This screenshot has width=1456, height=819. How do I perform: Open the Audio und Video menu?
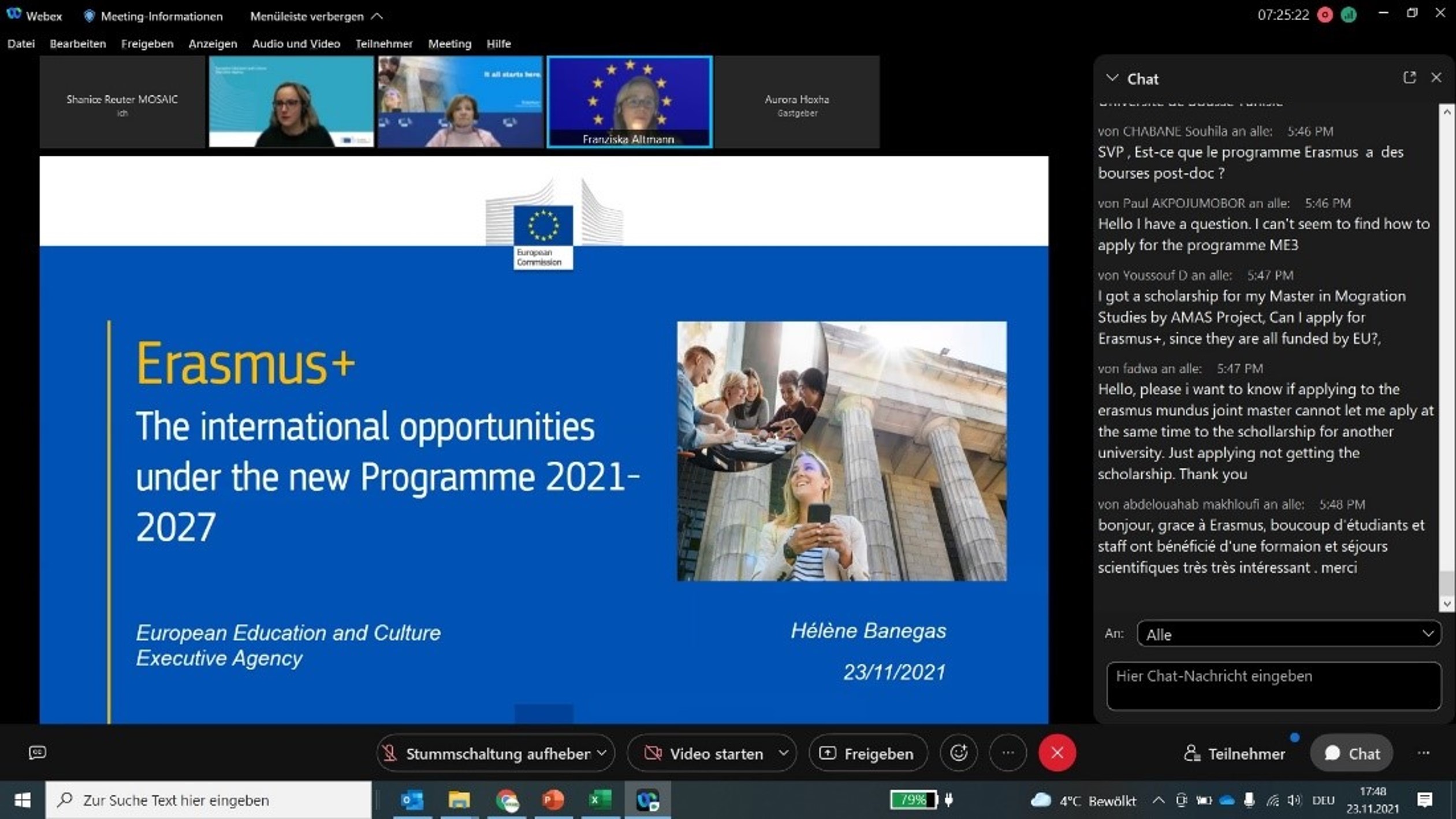click(x=296, y=43)
